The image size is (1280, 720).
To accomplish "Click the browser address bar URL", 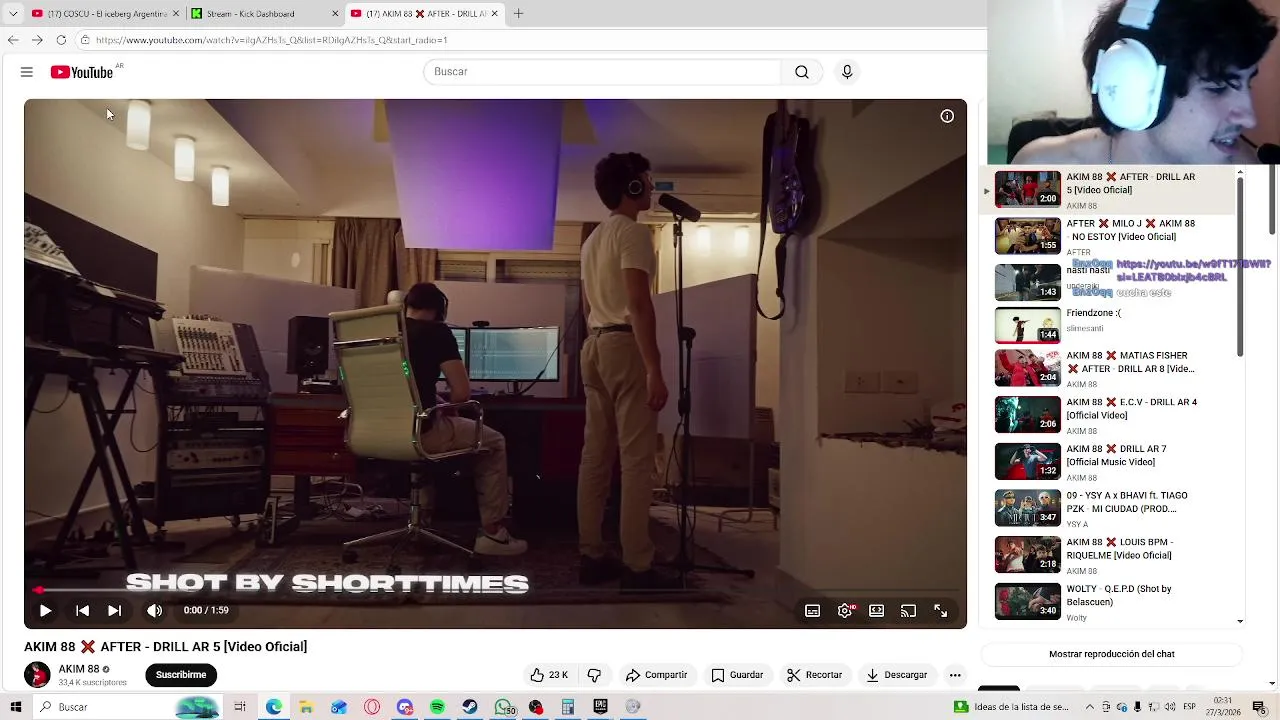I will 271,40.
